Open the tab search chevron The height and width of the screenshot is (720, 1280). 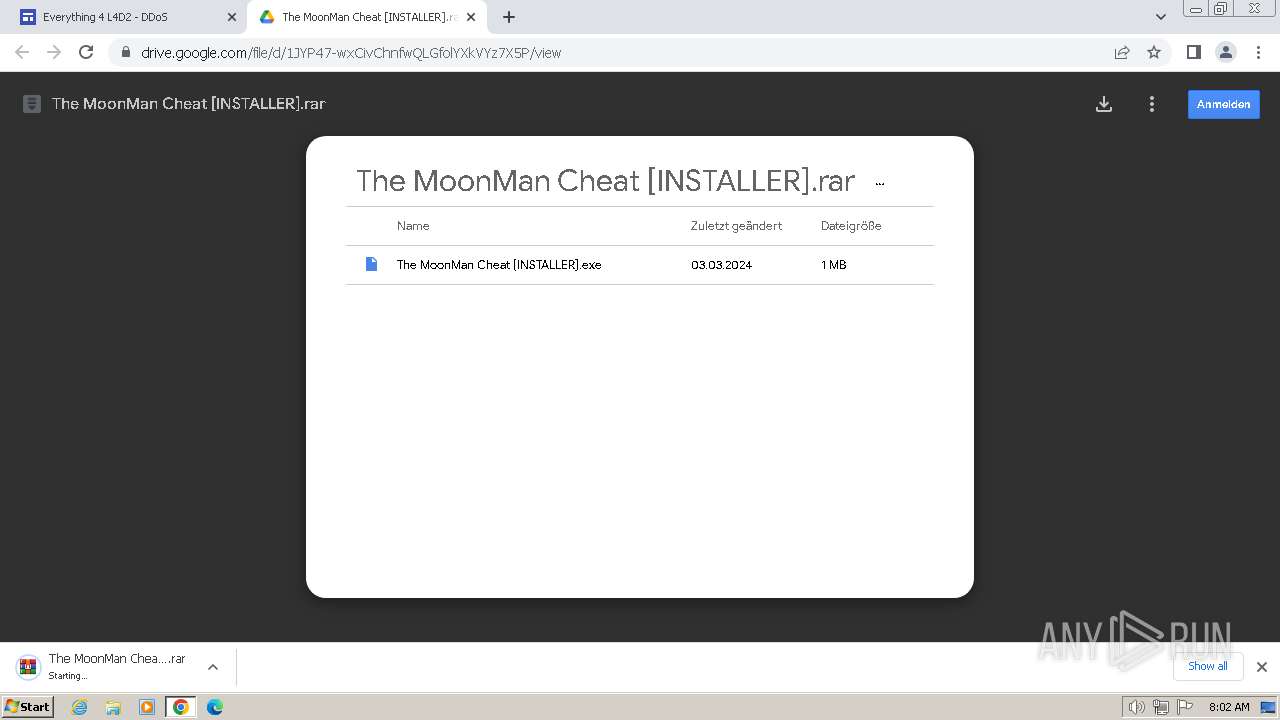click(1161, 17)
